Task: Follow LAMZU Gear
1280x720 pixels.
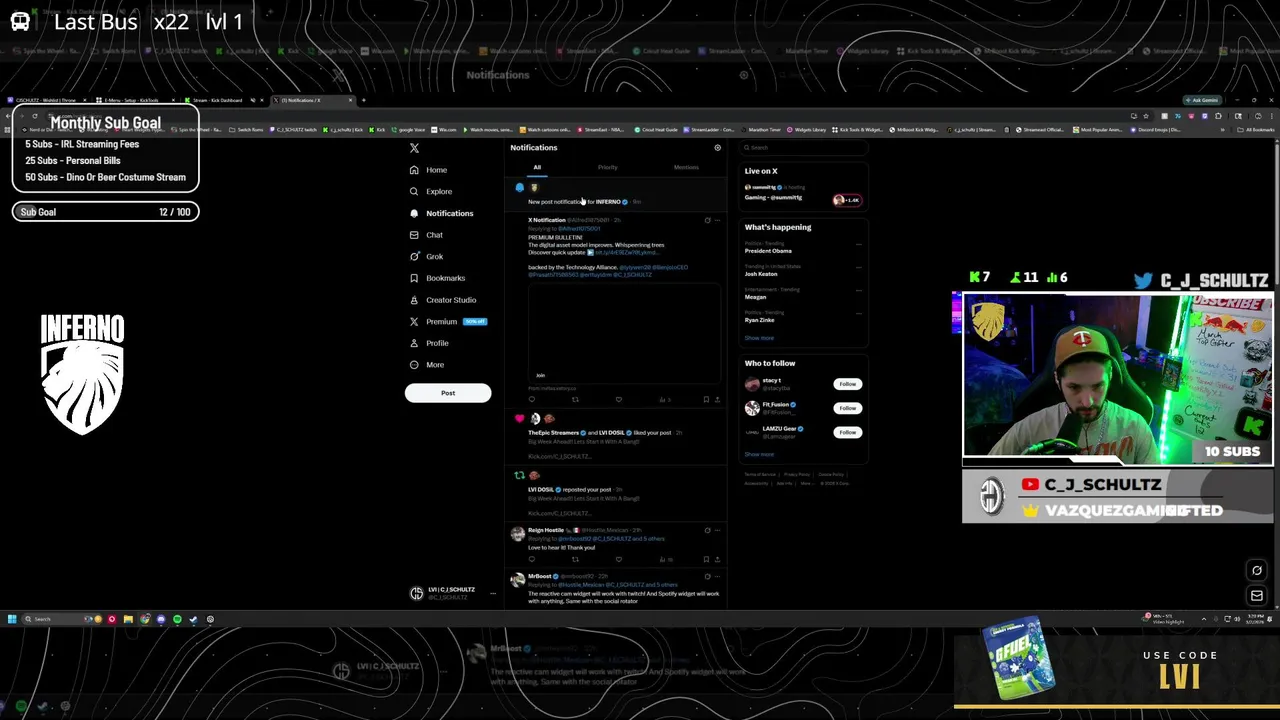Action: (x=847, y=432)
